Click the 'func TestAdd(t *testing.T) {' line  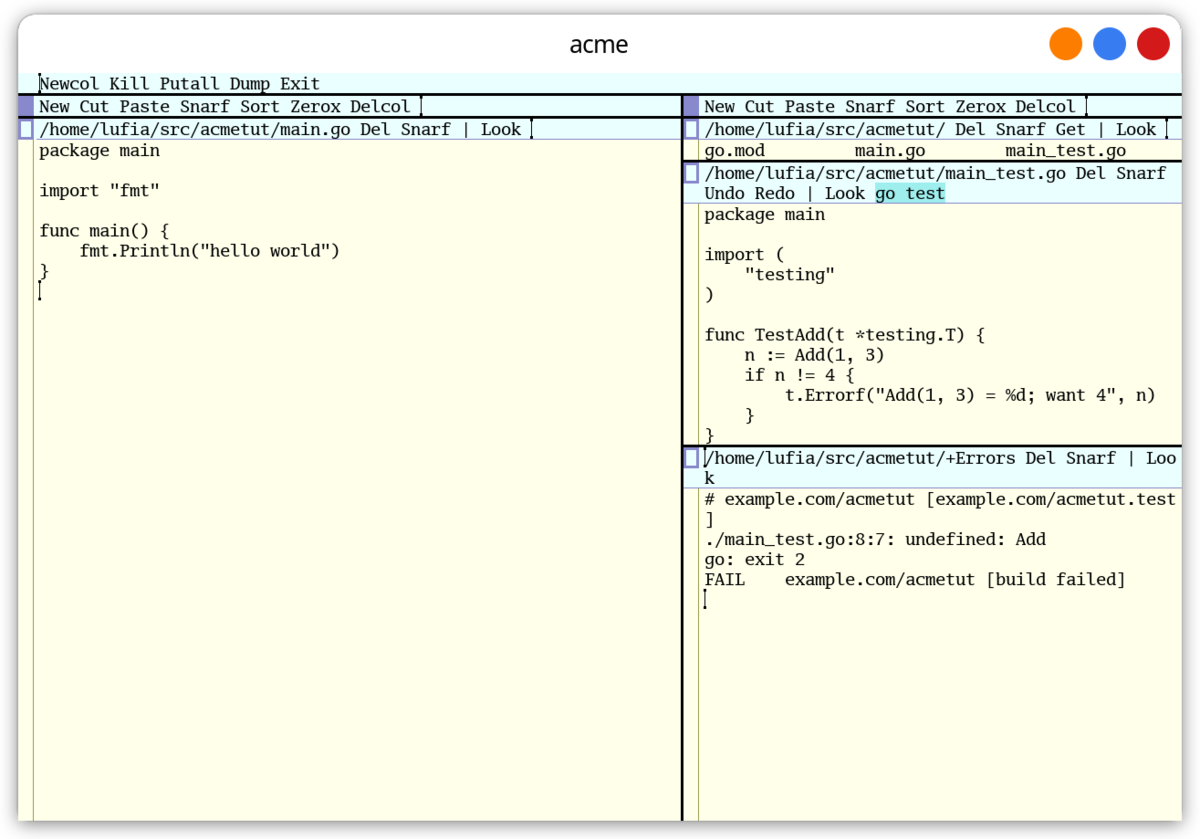click(845, 335)
